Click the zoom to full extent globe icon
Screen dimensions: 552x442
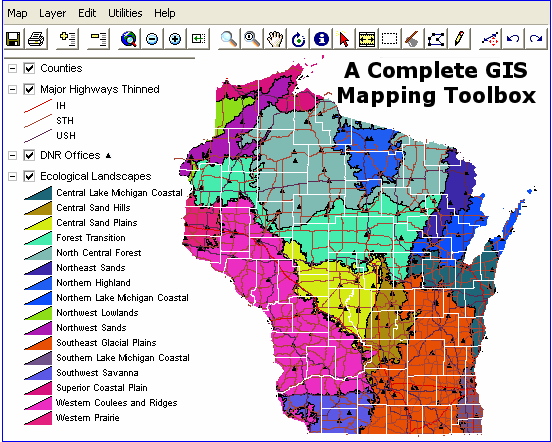[x=129, y=38]
